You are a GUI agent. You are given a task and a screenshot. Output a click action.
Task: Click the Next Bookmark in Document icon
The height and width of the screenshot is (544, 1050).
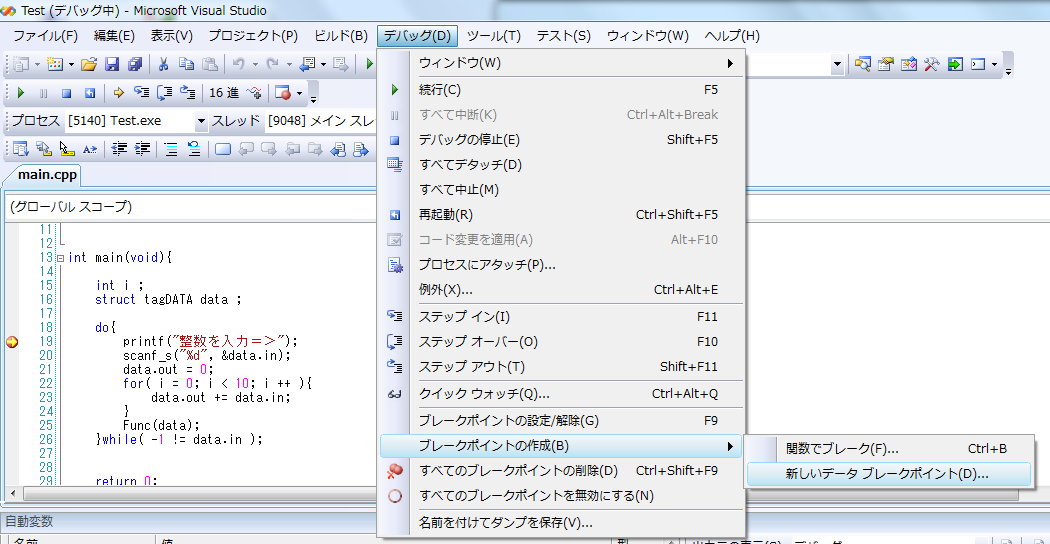pos(362,149)
